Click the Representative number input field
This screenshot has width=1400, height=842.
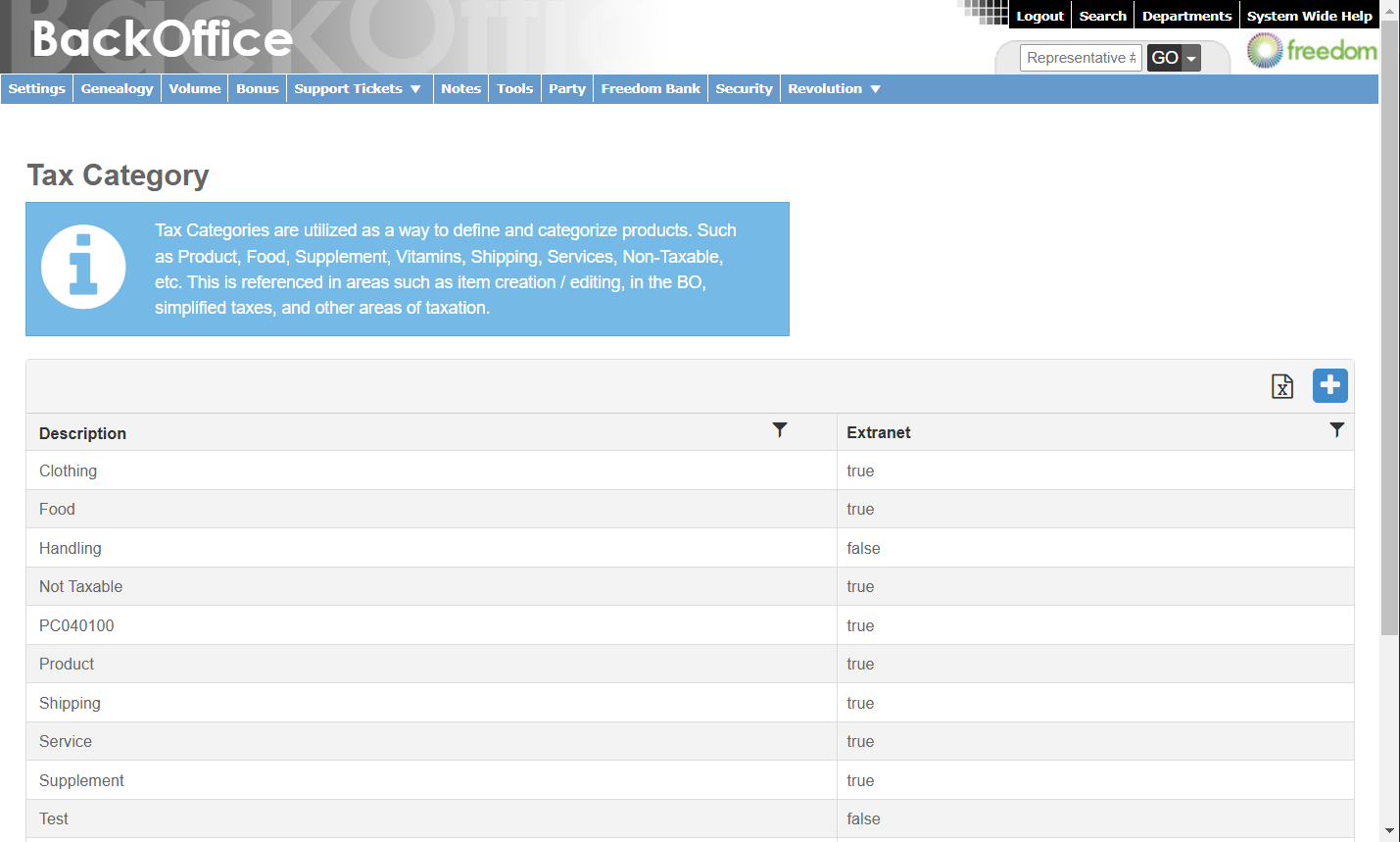tap(1080, 58)
